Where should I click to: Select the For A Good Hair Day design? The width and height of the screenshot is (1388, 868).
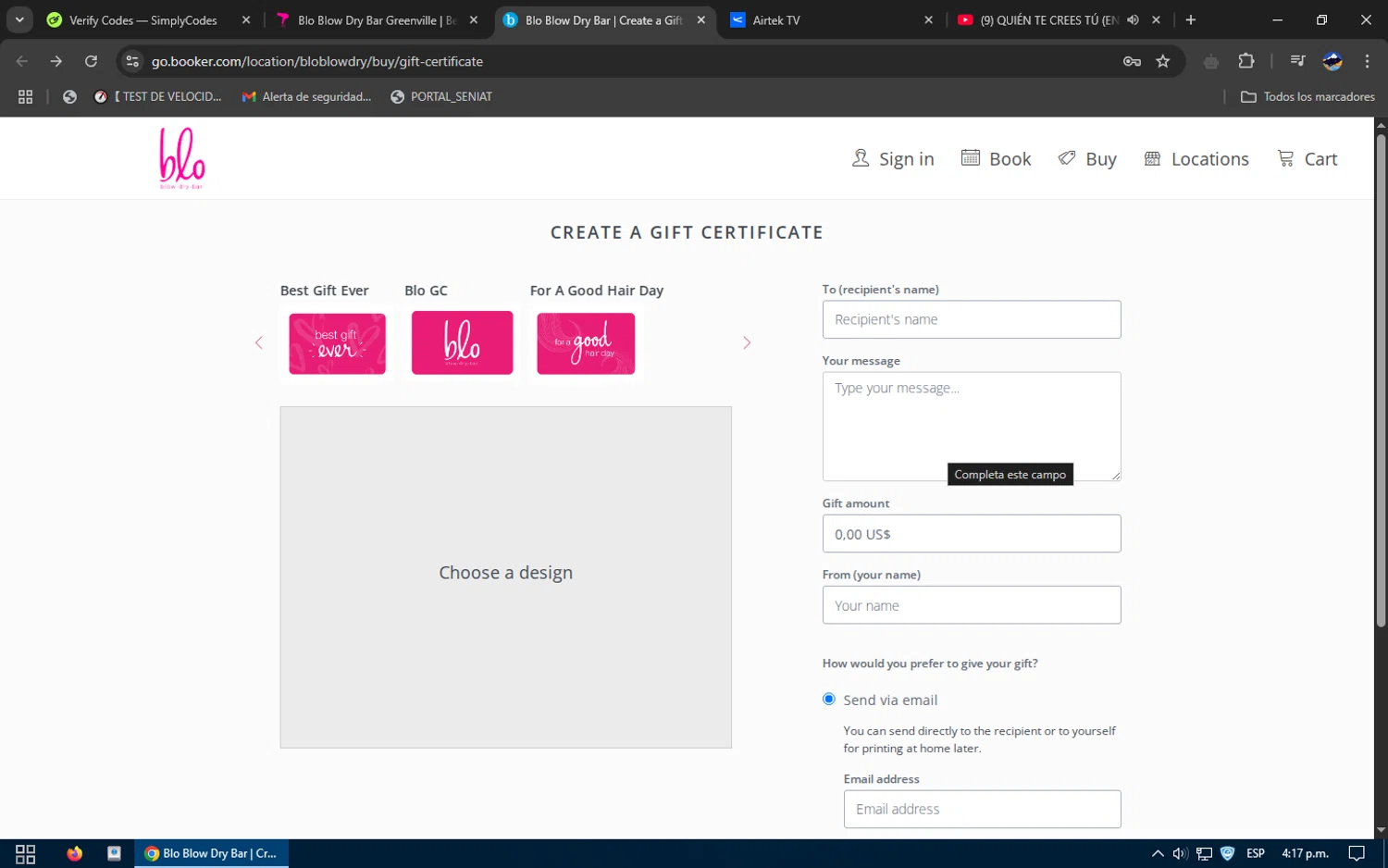click(x=586, y=343)
